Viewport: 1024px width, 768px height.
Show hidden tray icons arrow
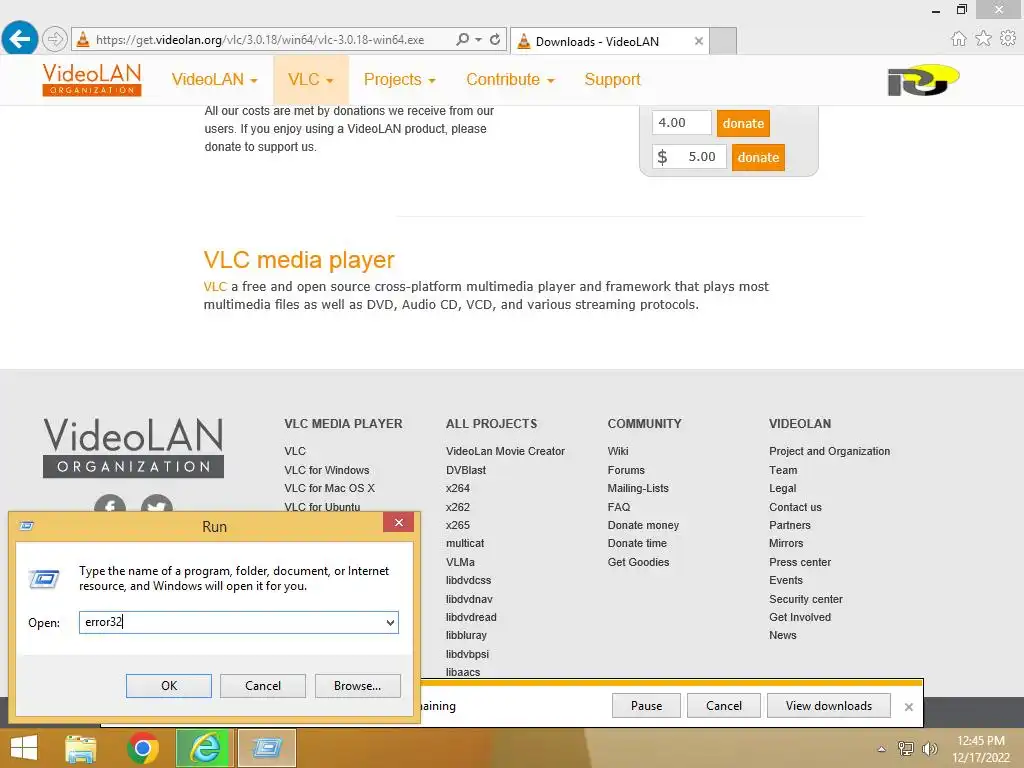click(x=882, y=749)
